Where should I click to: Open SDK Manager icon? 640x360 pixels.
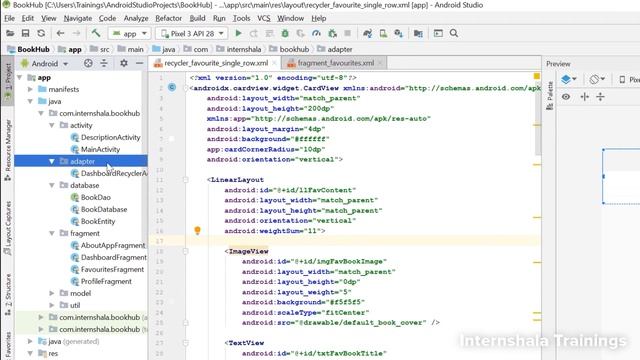tap(399, 33)
